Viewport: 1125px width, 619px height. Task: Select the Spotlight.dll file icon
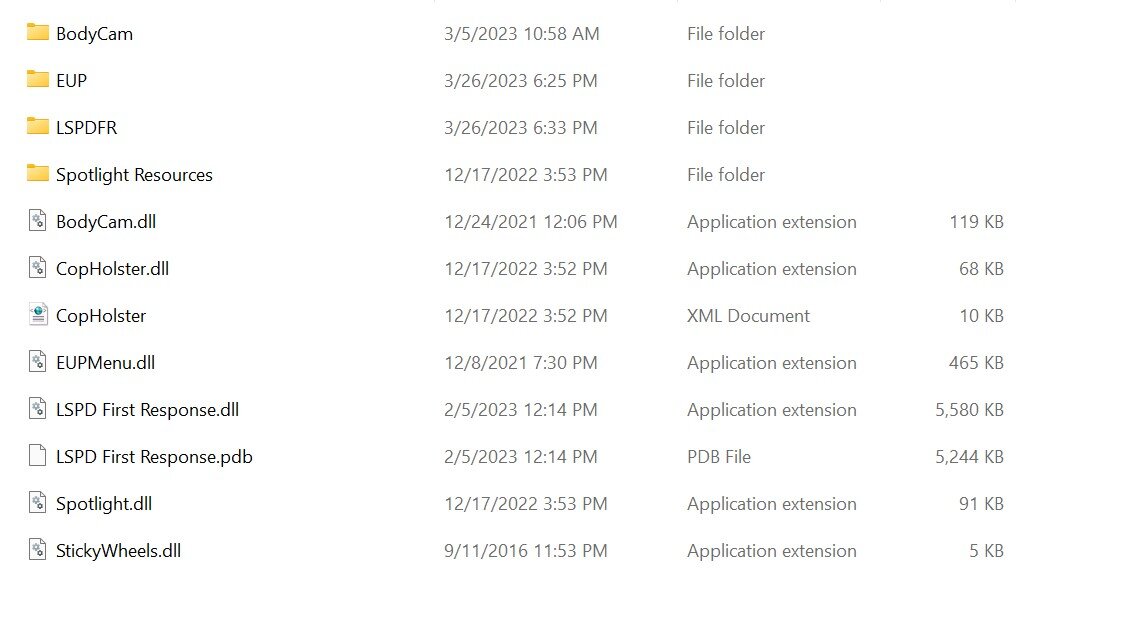[x=38, y=503]
